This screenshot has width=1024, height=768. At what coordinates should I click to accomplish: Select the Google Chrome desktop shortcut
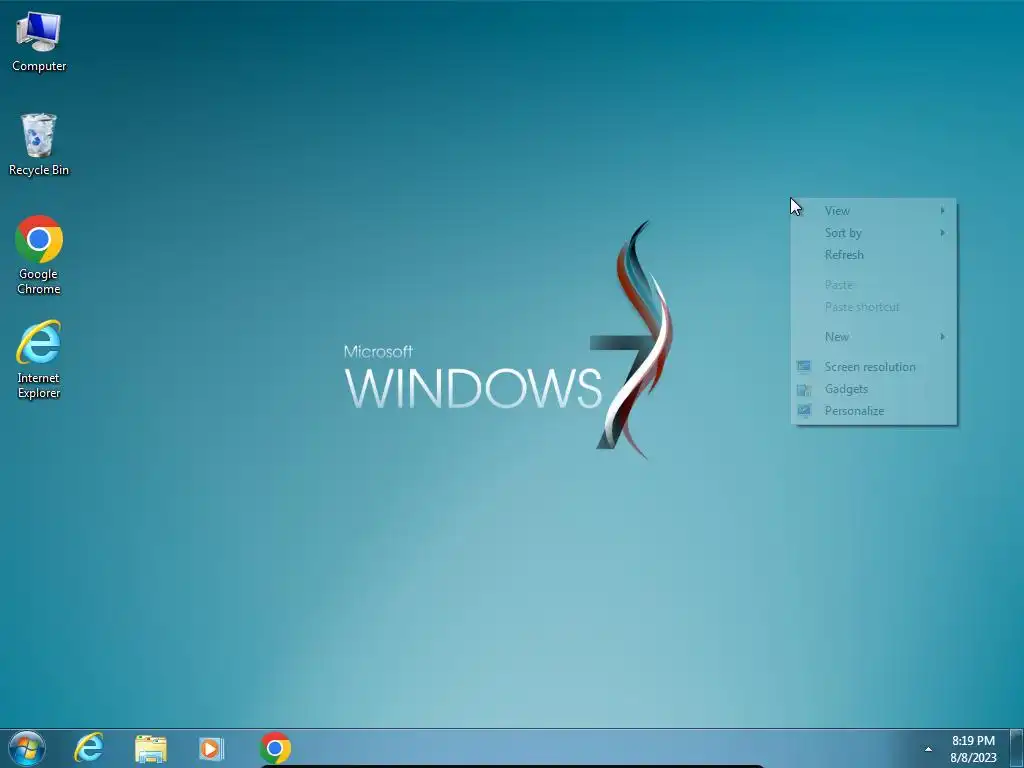coord(39,255)
